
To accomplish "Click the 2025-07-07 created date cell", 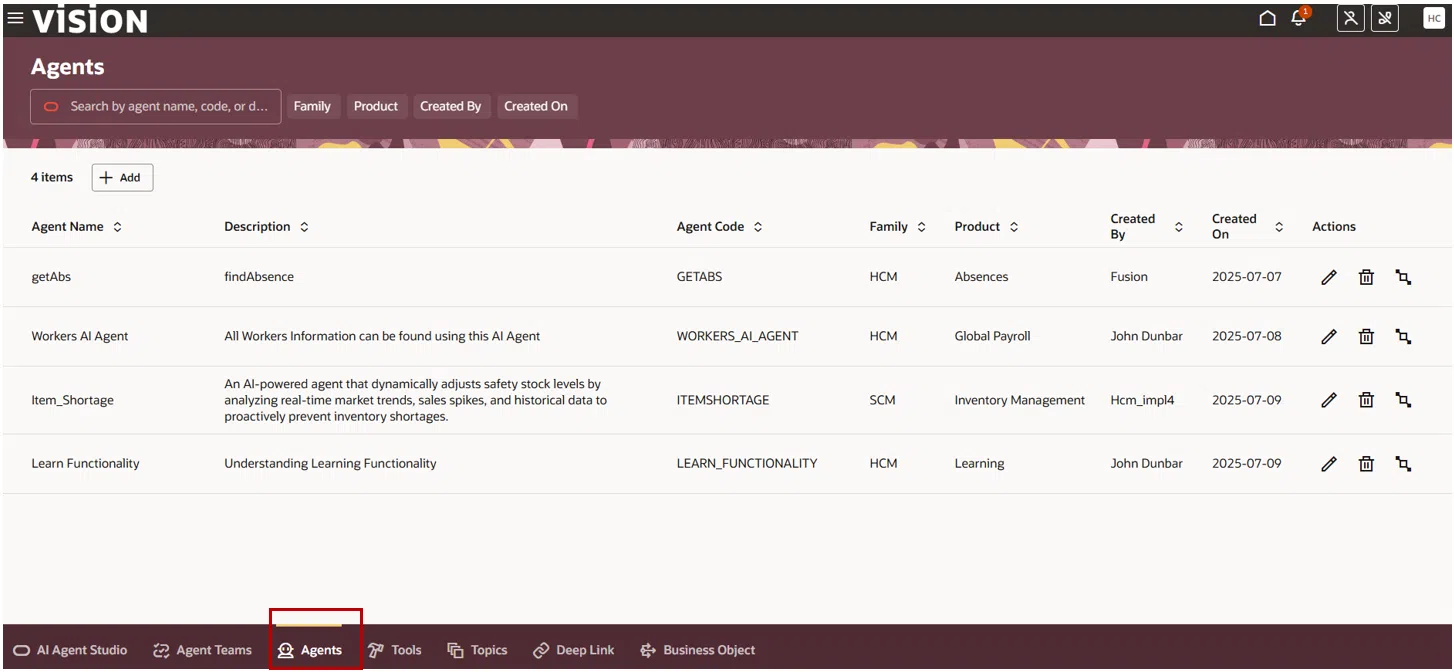I will coord(1246,277).
